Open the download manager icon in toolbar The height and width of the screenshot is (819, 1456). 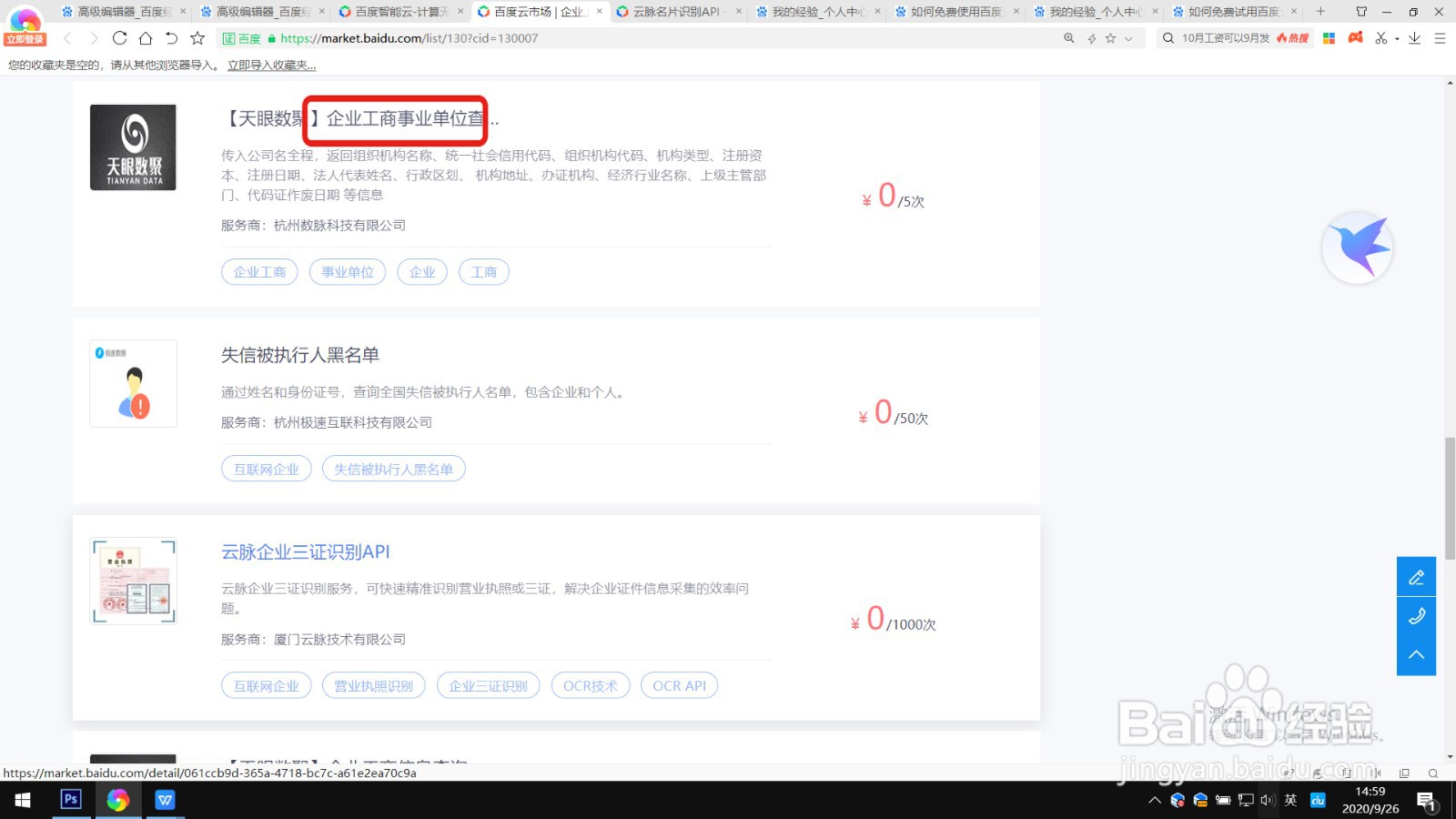click(1412, 38)
